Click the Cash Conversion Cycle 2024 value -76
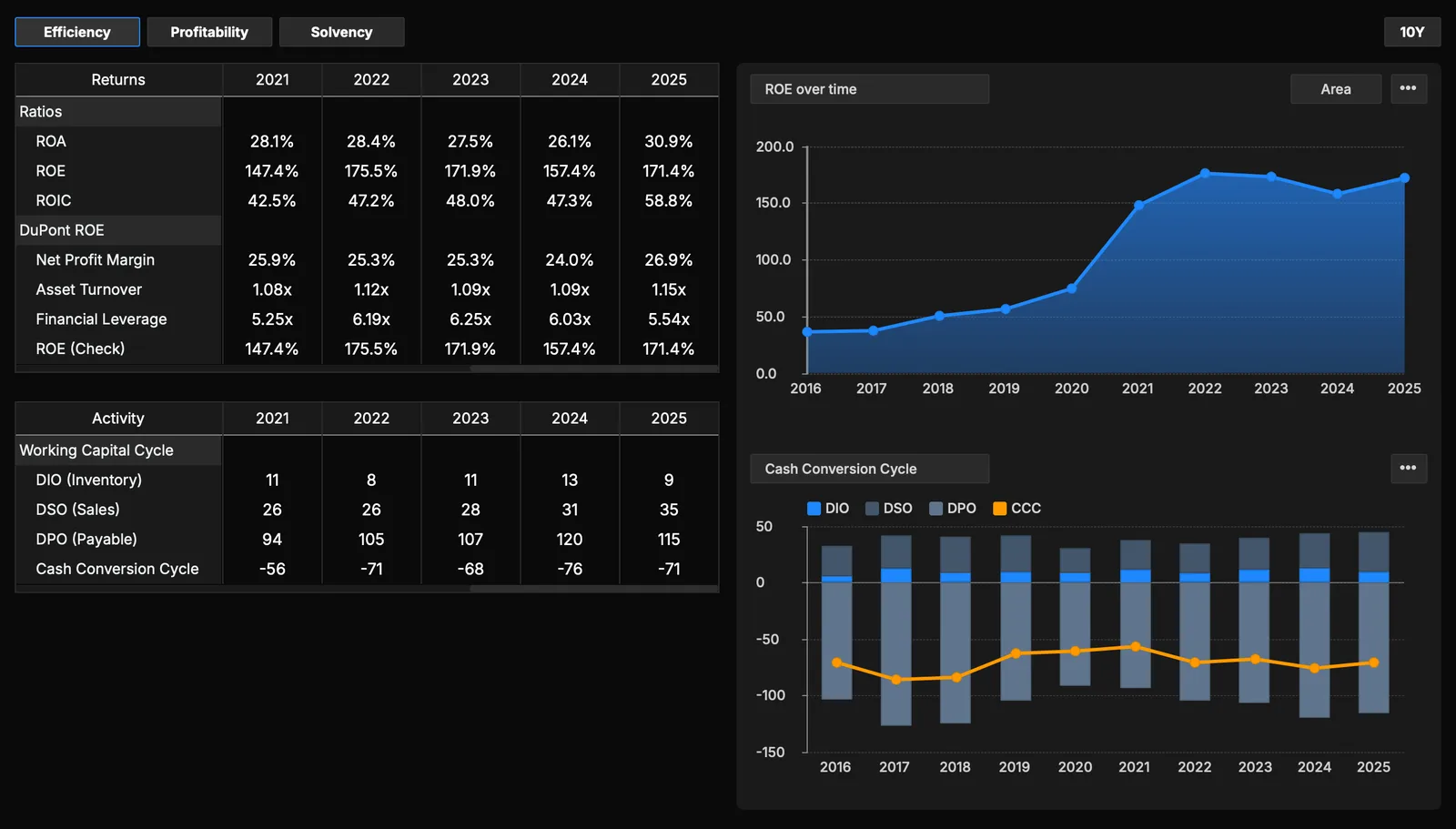The image size is (1456, 829). click(570, 569)
